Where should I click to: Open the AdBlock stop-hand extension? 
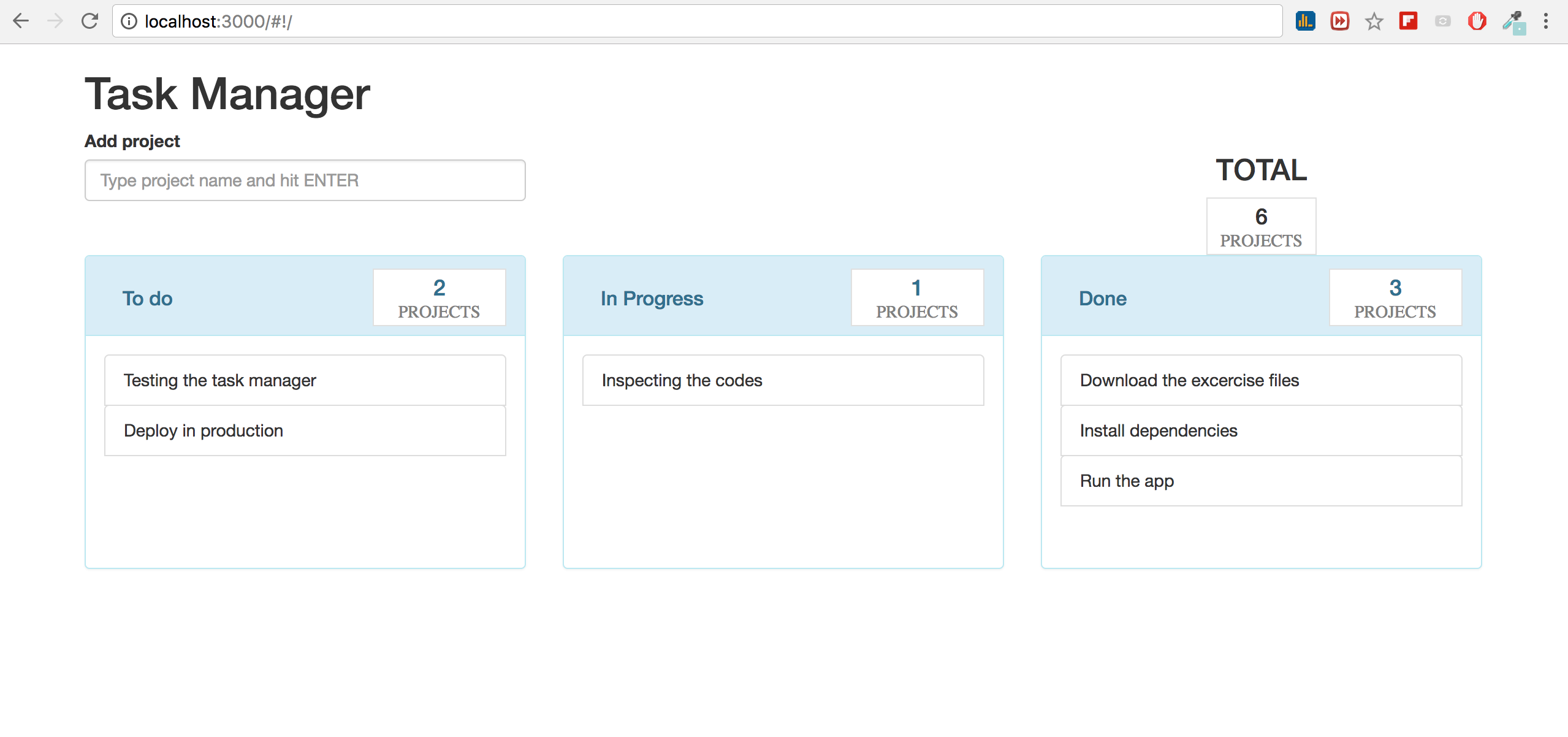1477,21
